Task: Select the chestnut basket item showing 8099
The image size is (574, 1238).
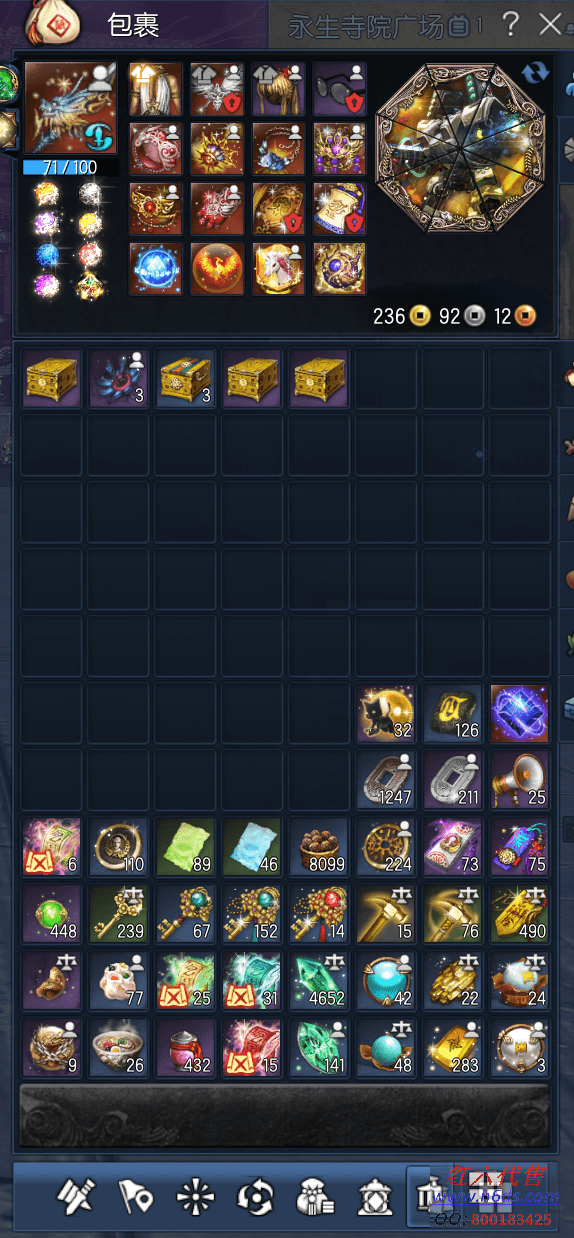Action: click(x=319, y=847)
